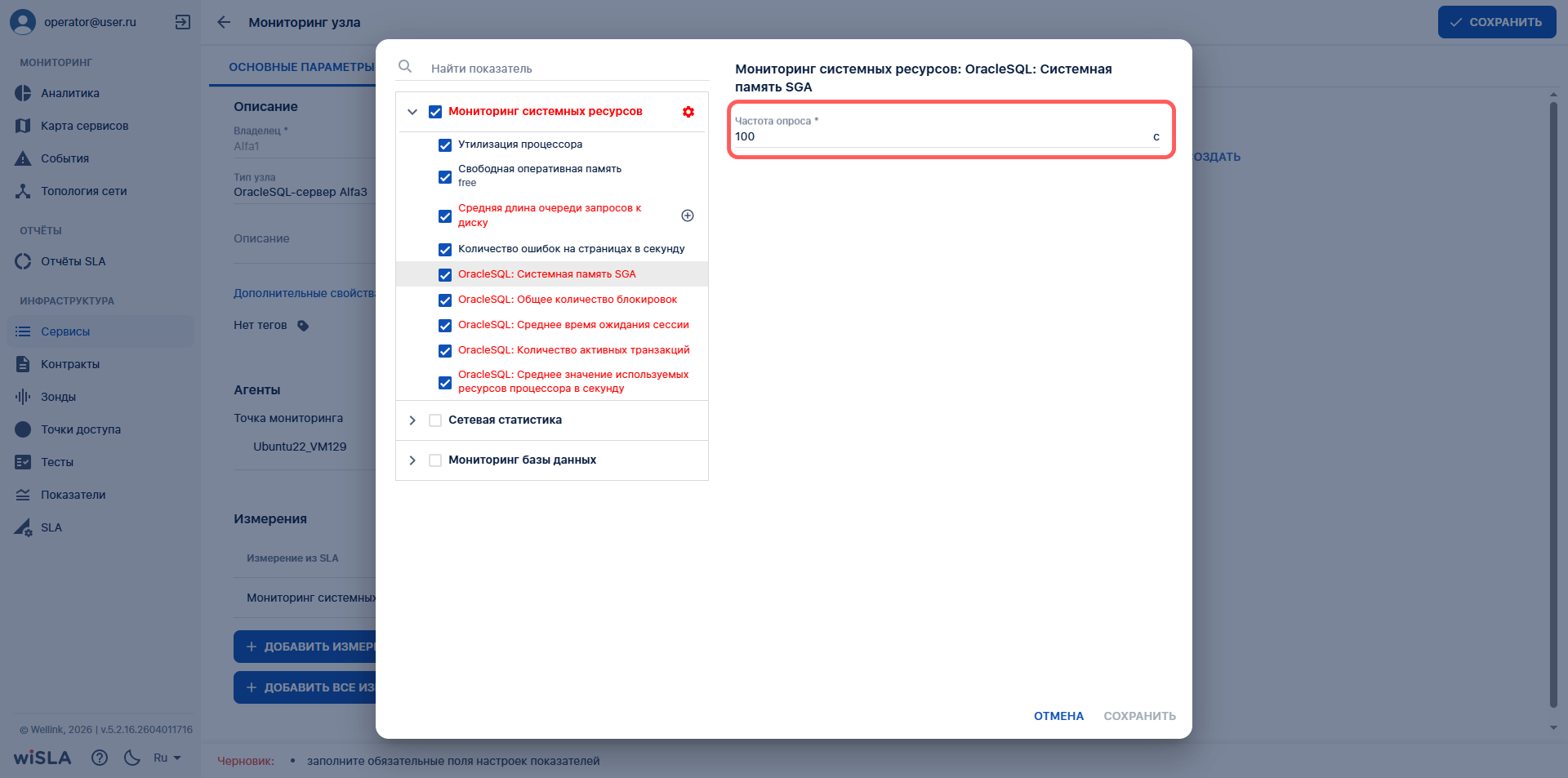
Task: Collapse the Мониторинг системных ресурсов group
Action: [412, 112]
